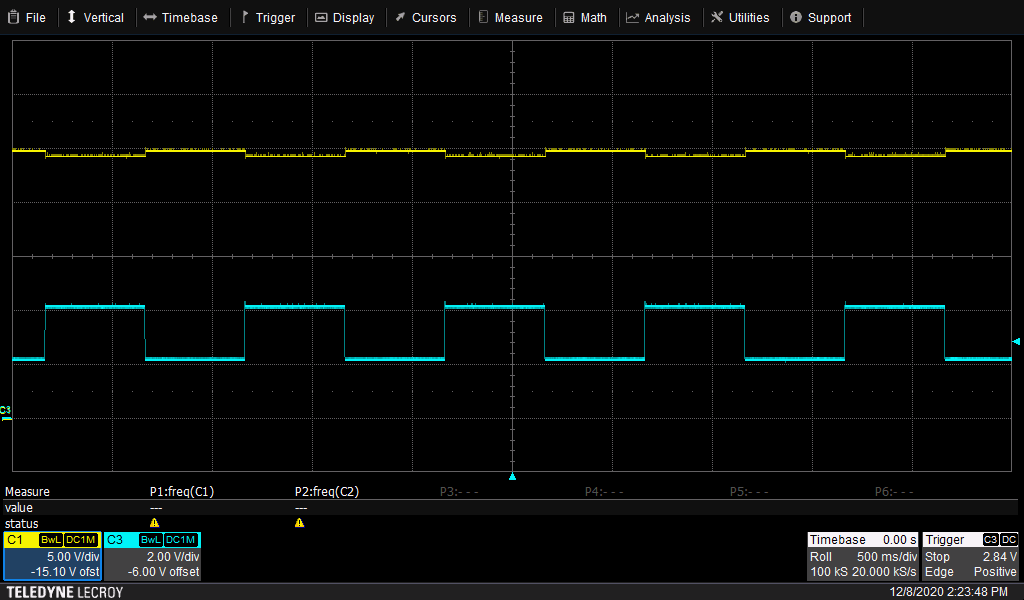Toggle DC1M coupling badge on channel C3
This screenshot has width=1024, height=600.
tap(178, 539)
